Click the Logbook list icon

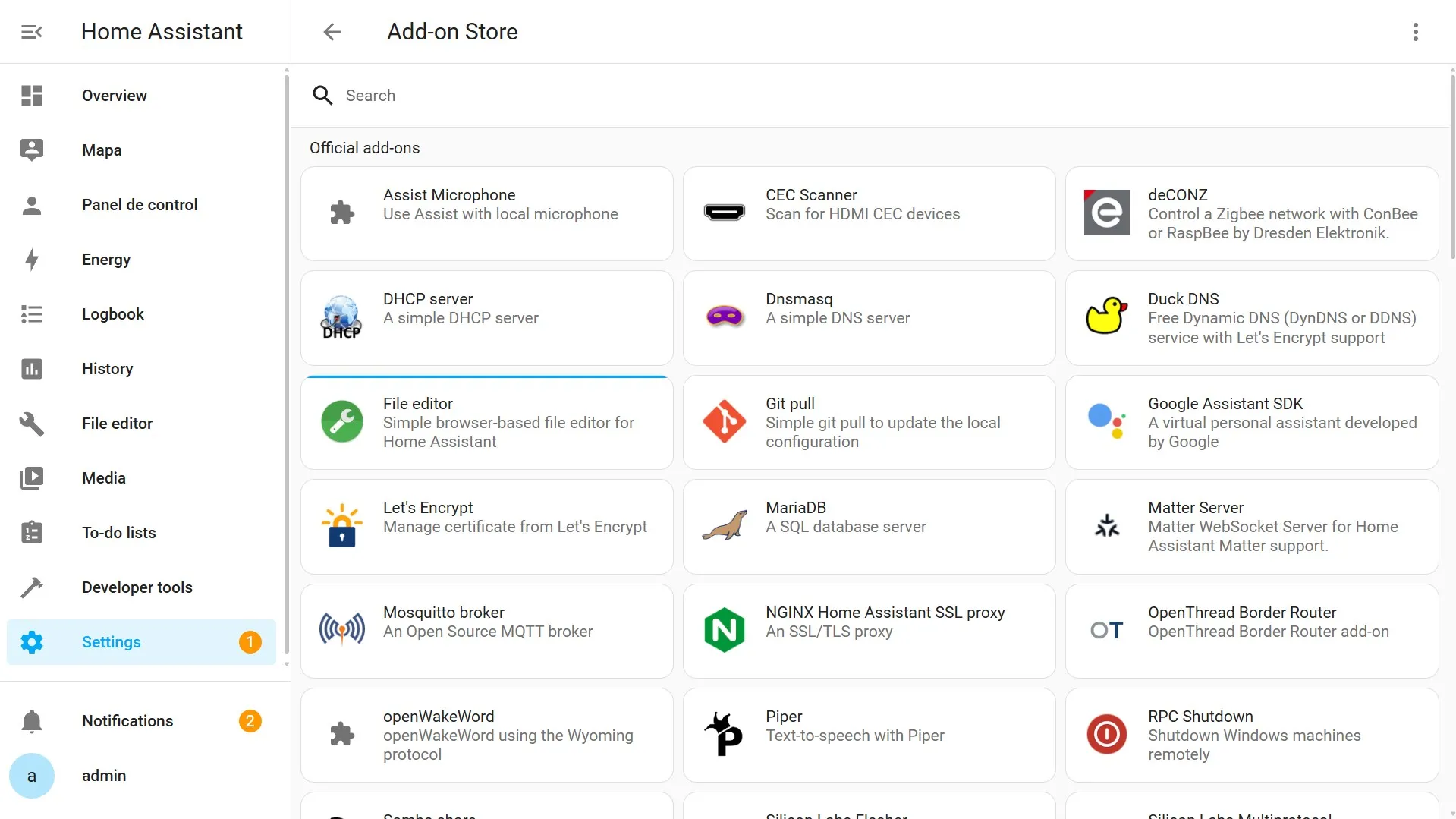pyautogui.click(x=32, y=314)
